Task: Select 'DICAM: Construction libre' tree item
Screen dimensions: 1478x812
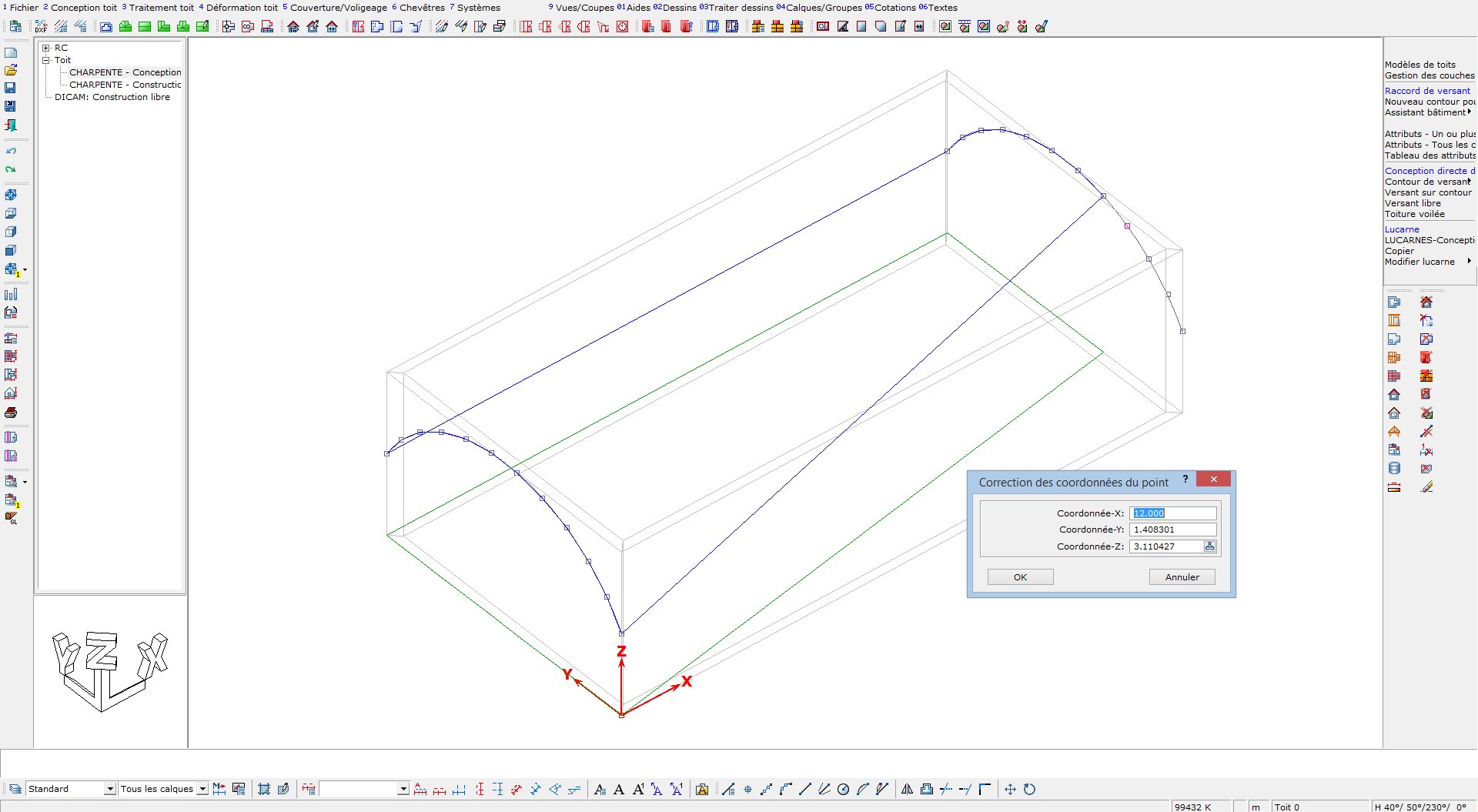Action: [112, 97]
